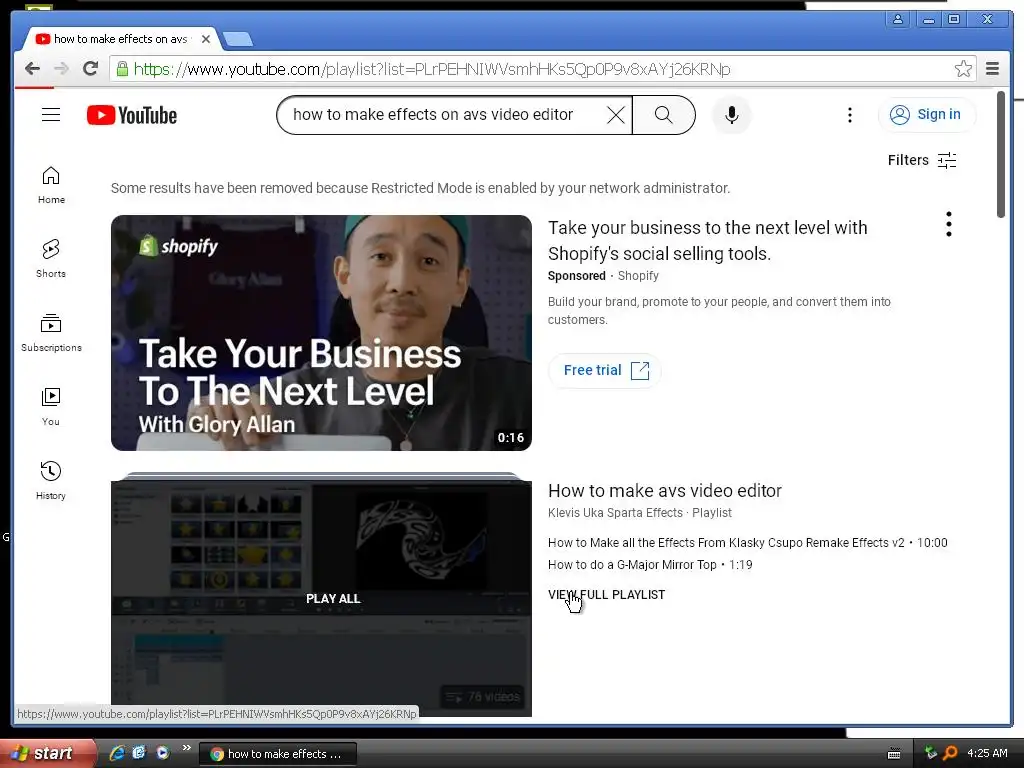Open the Shopify ad's three-dot menu
This screenshot has height=768, width=1024.
948,225
